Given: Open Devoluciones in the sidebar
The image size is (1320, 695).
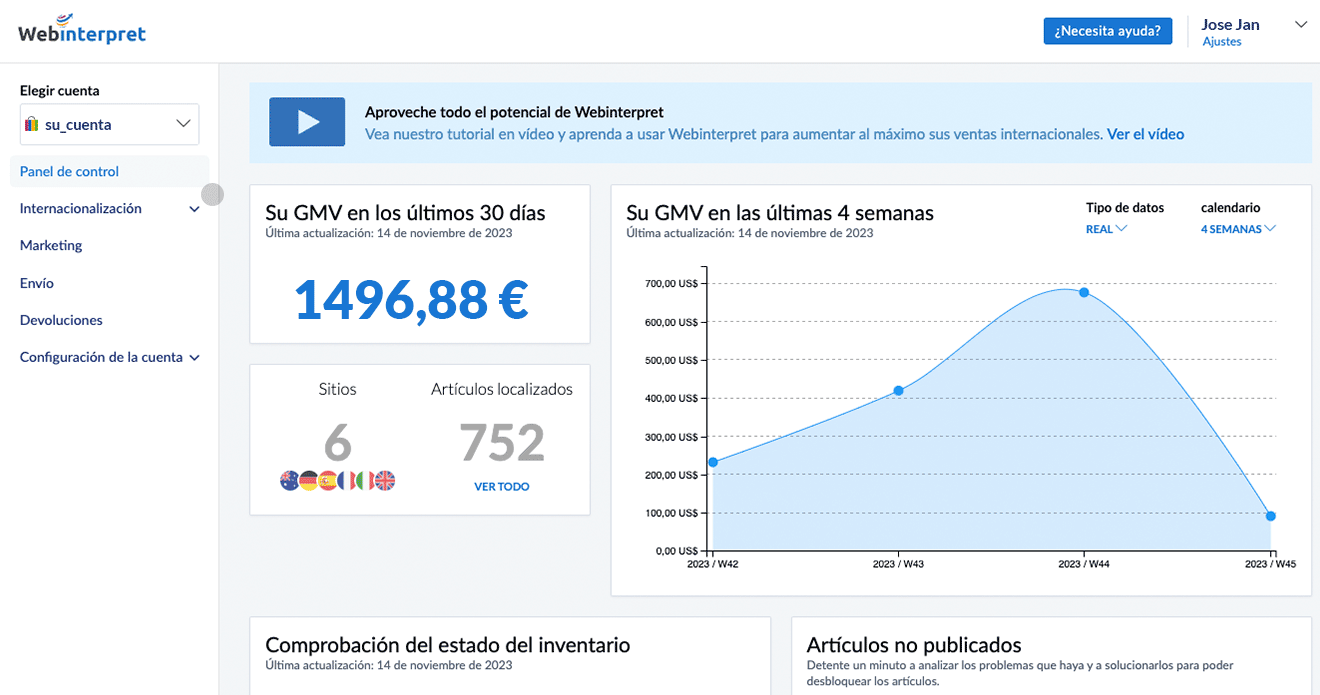Looking at the screenshot, I should 61,320.
